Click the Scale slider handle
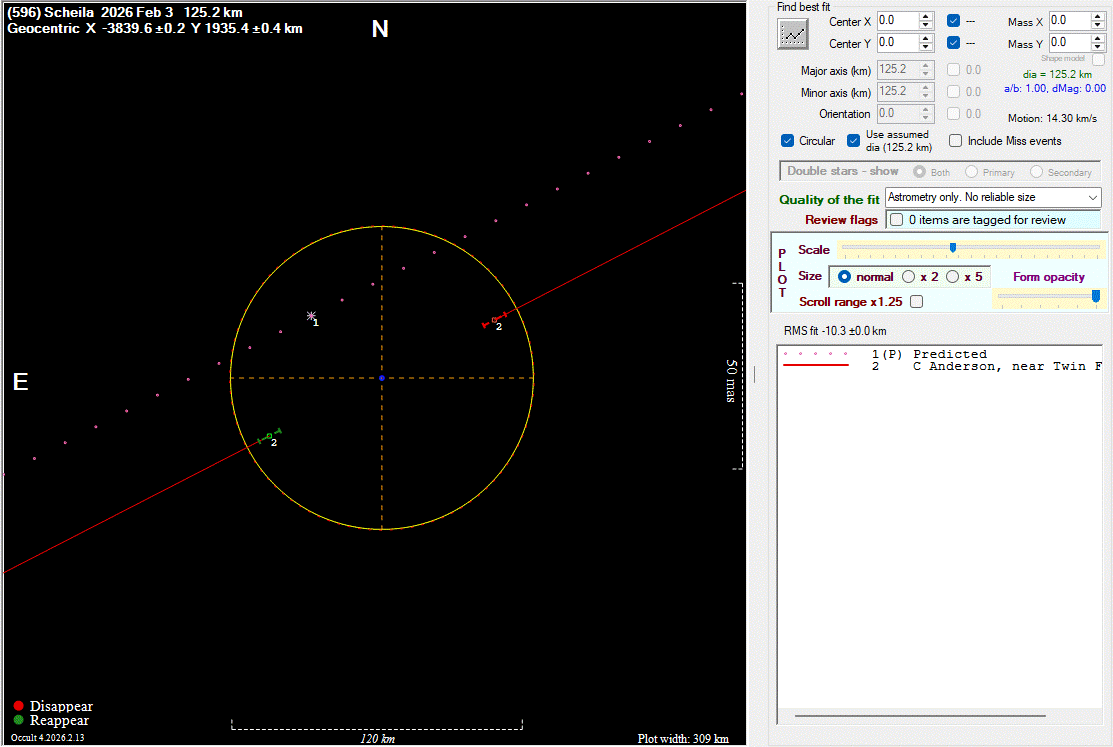 pyautogui.click(x=952, y=247)
